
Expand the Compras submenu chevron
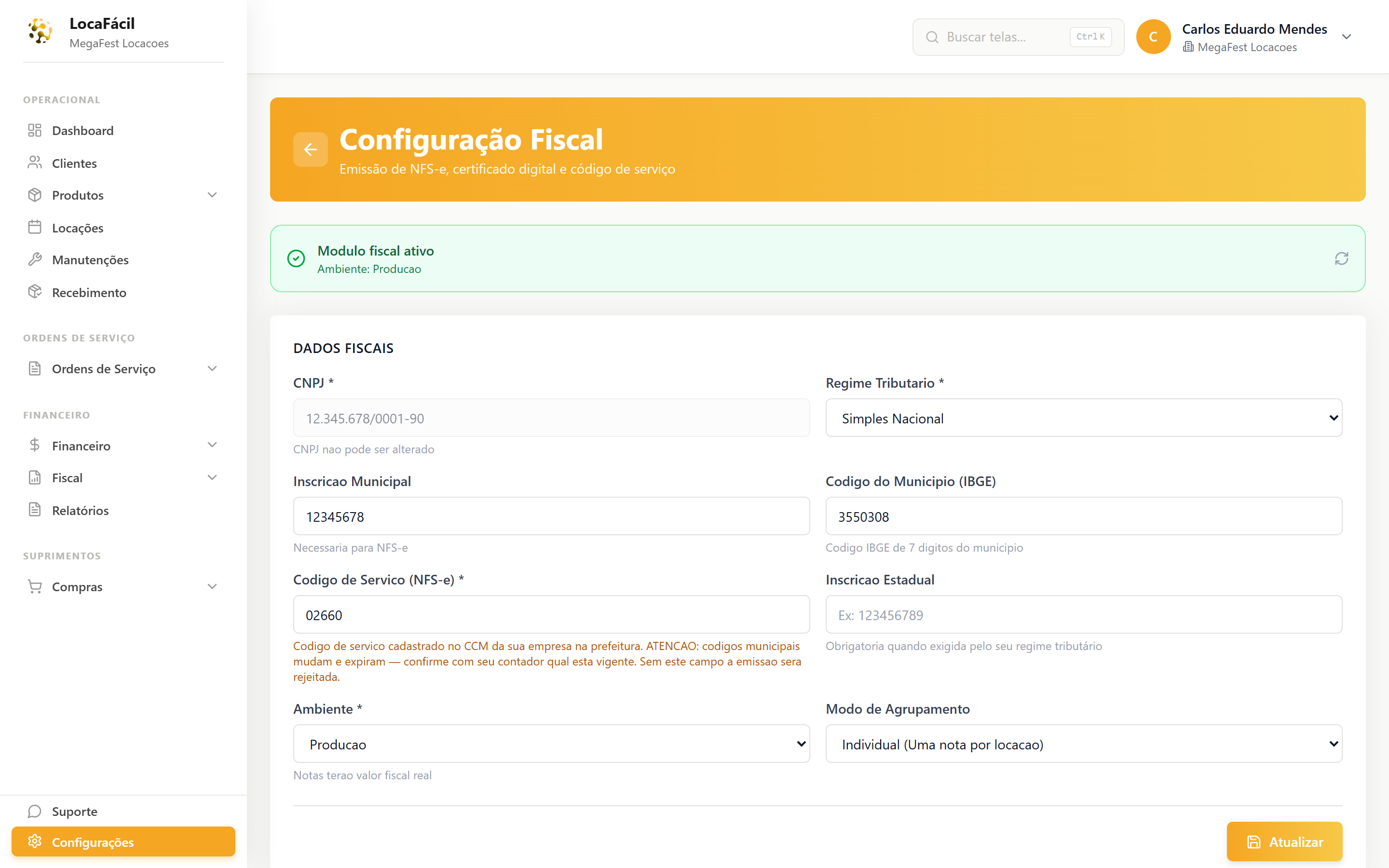[212, 587]
